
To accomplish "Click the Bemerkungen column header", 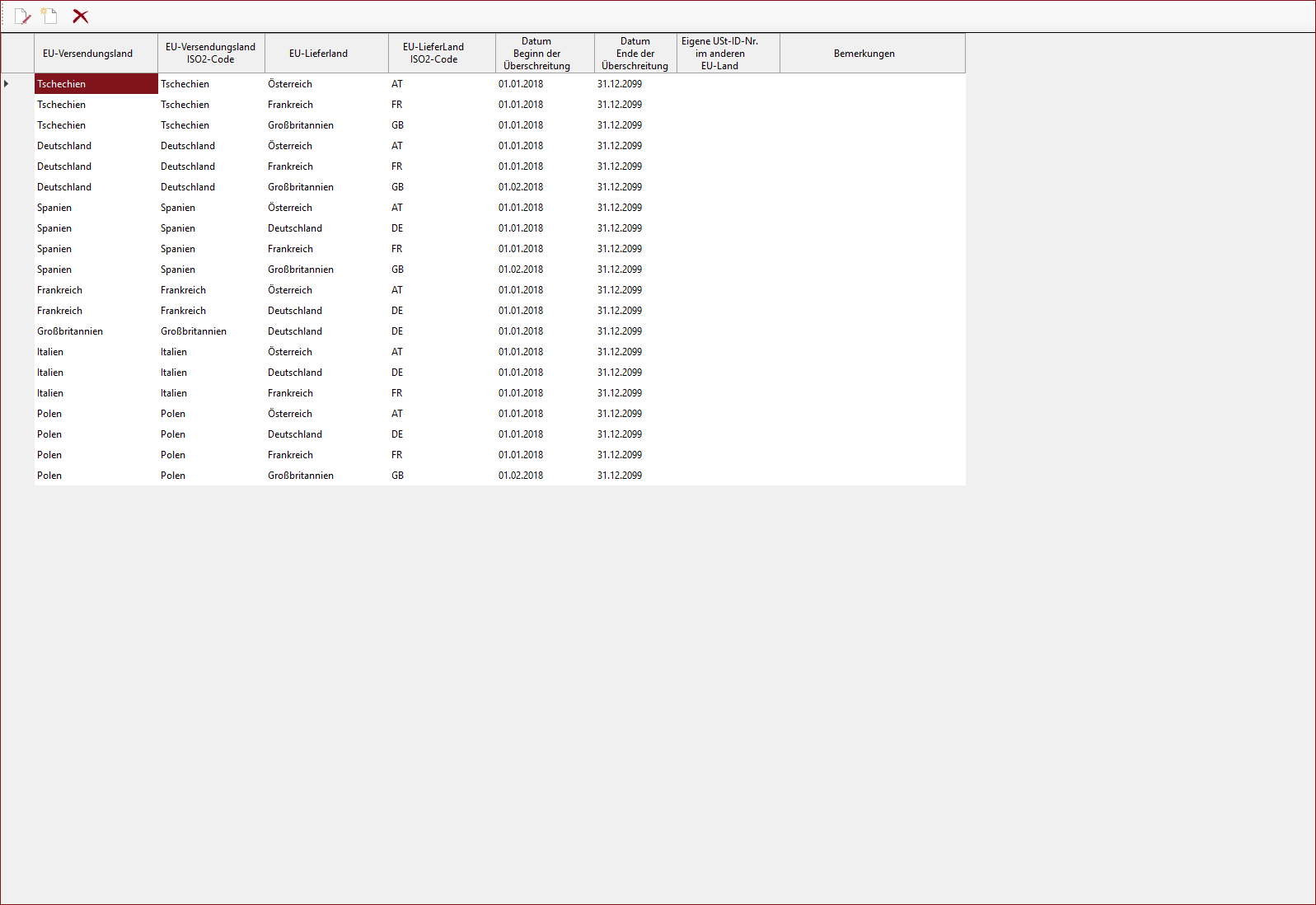I will tap(864, 54).
